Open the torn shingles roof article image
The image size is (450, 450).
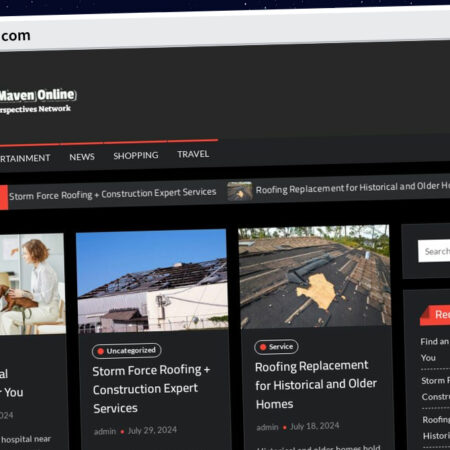point(315,276)
